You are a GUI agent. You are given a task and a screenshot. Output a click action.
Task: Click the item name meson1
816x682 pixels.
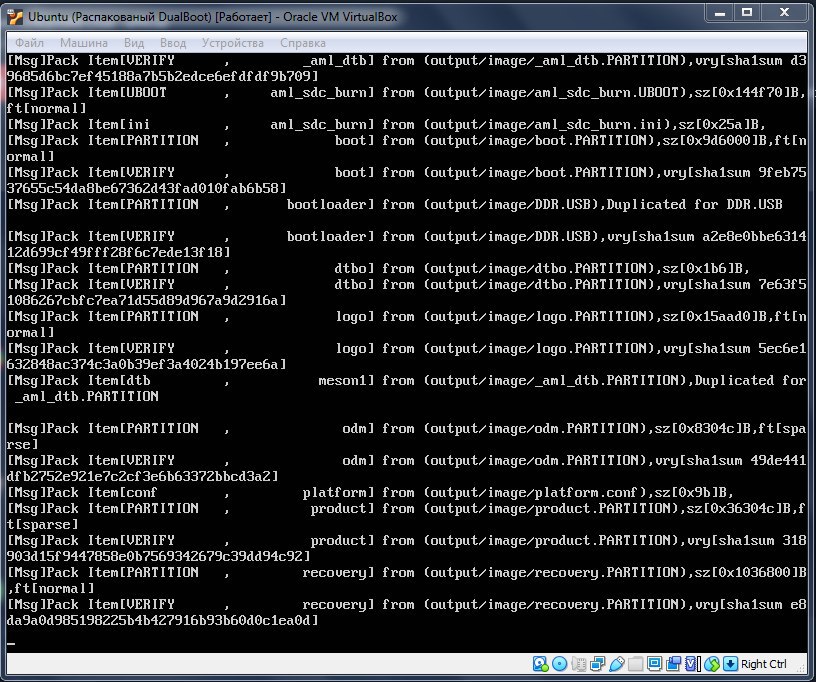tap(342, 381)
